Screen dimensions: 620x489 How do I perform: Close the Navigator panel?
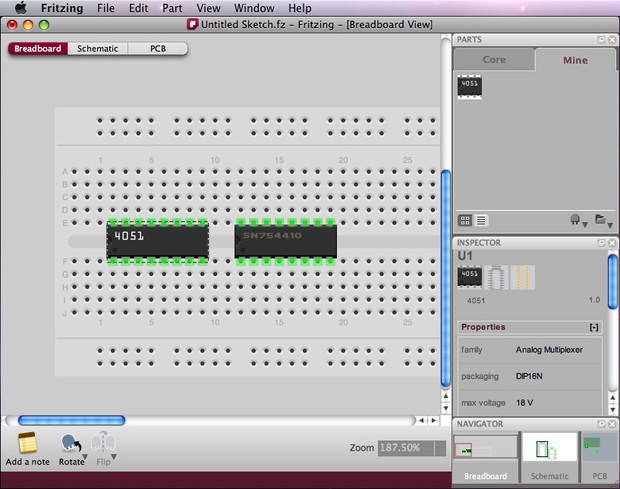pyautogui.click(x=612, y=424)
